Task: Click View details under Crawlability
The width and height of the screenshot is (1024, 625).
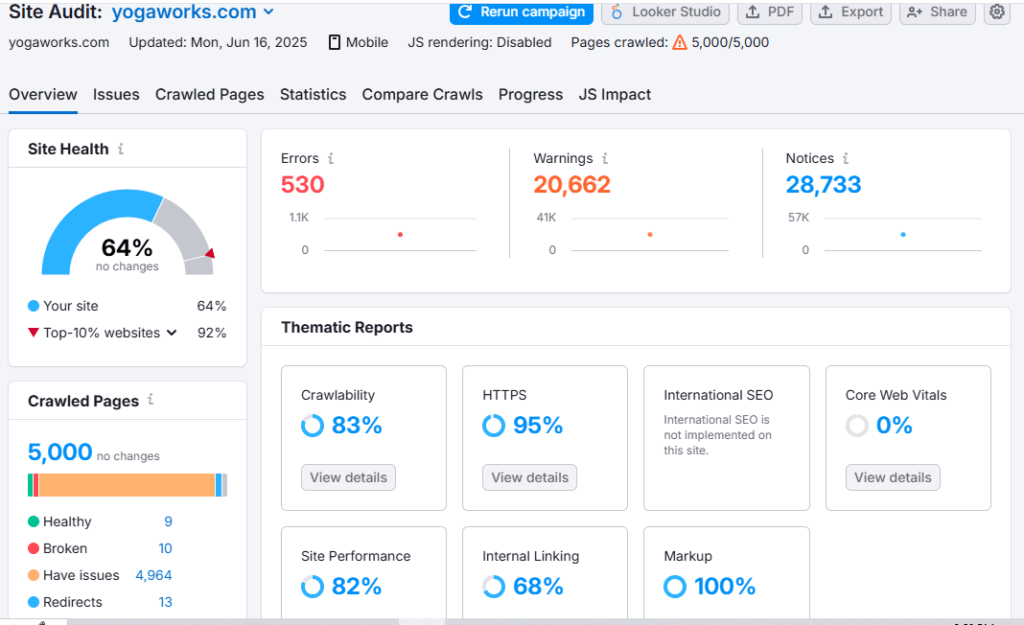Action: [348, 477]
